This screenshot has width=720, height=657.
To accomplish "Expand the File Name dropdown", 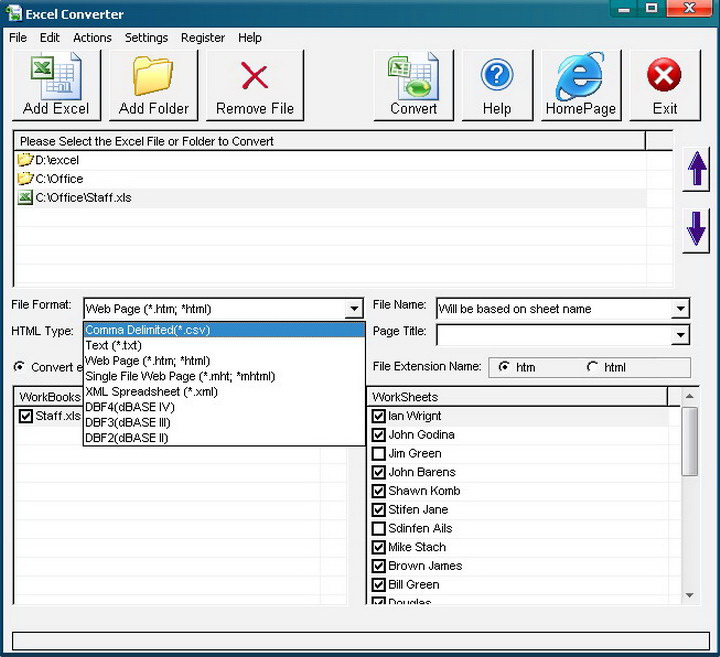I will 680,310.
